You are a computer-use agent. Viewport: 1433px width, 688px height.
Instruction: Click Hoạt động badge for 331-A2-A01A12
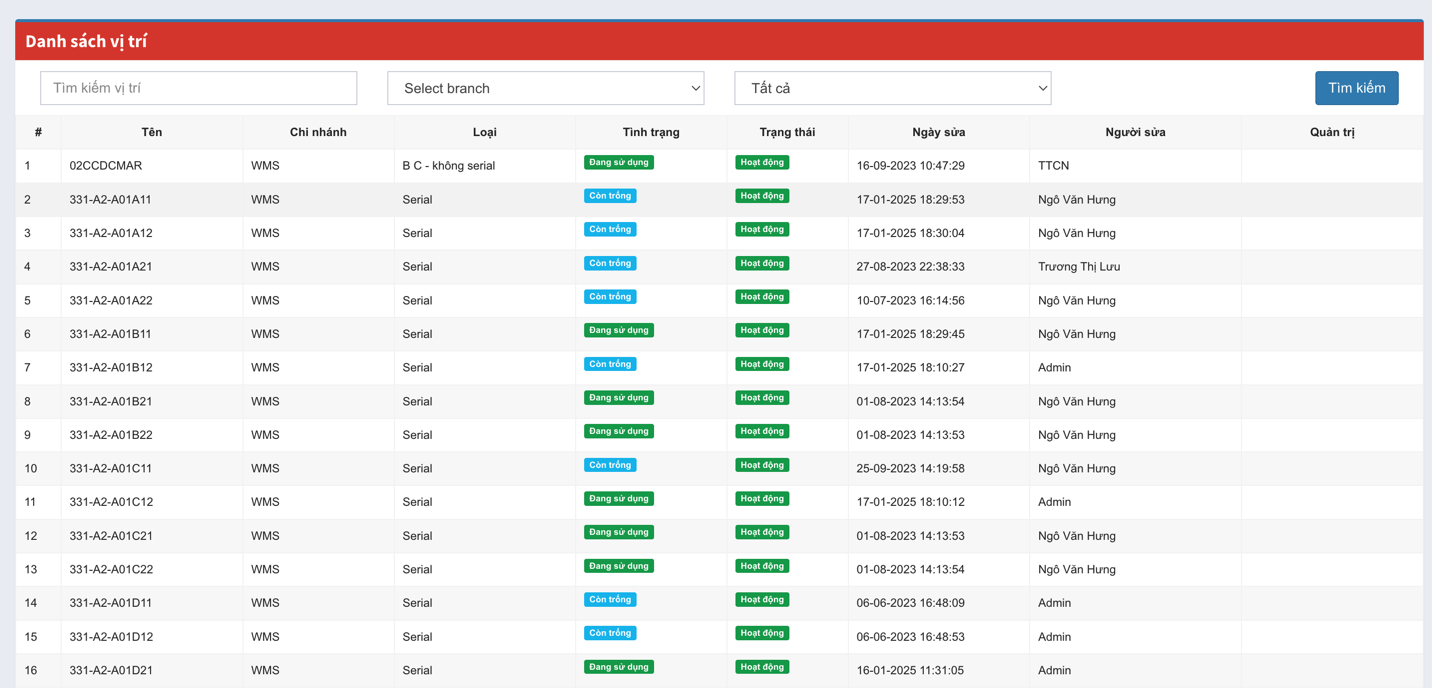tap(762, 229)
